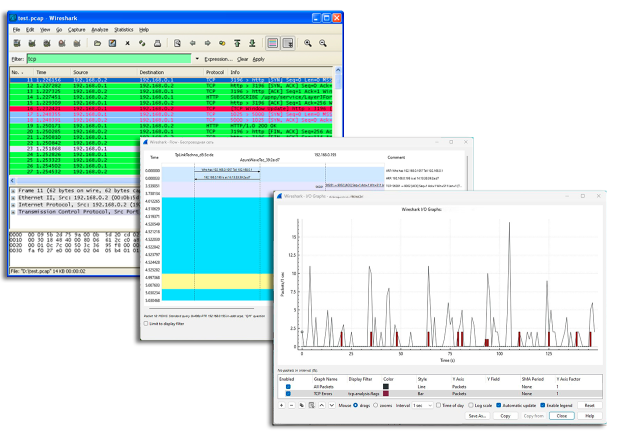This screenshot has width=620, height=435.
Task: Toggle packet list colorize icon
Action: pyautogui.click(x=272, y=43)
